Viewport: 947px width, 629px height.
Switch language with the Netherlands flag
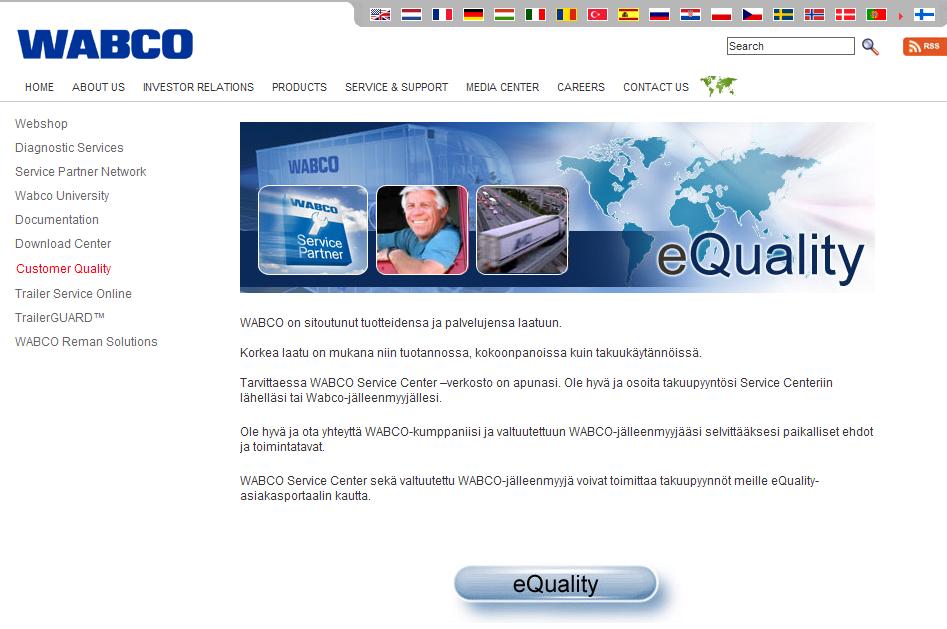point(411,15)
